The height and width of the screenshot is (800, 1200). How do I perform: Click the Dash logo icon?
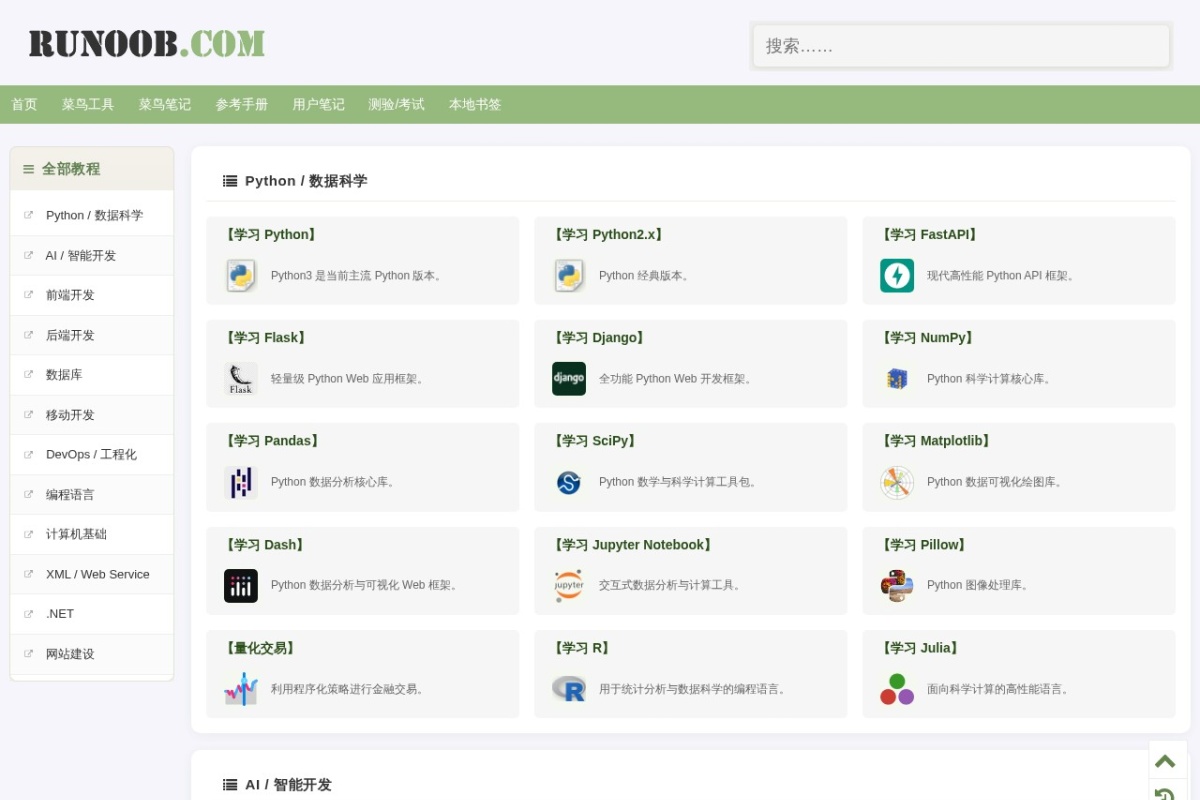(241, 586)
